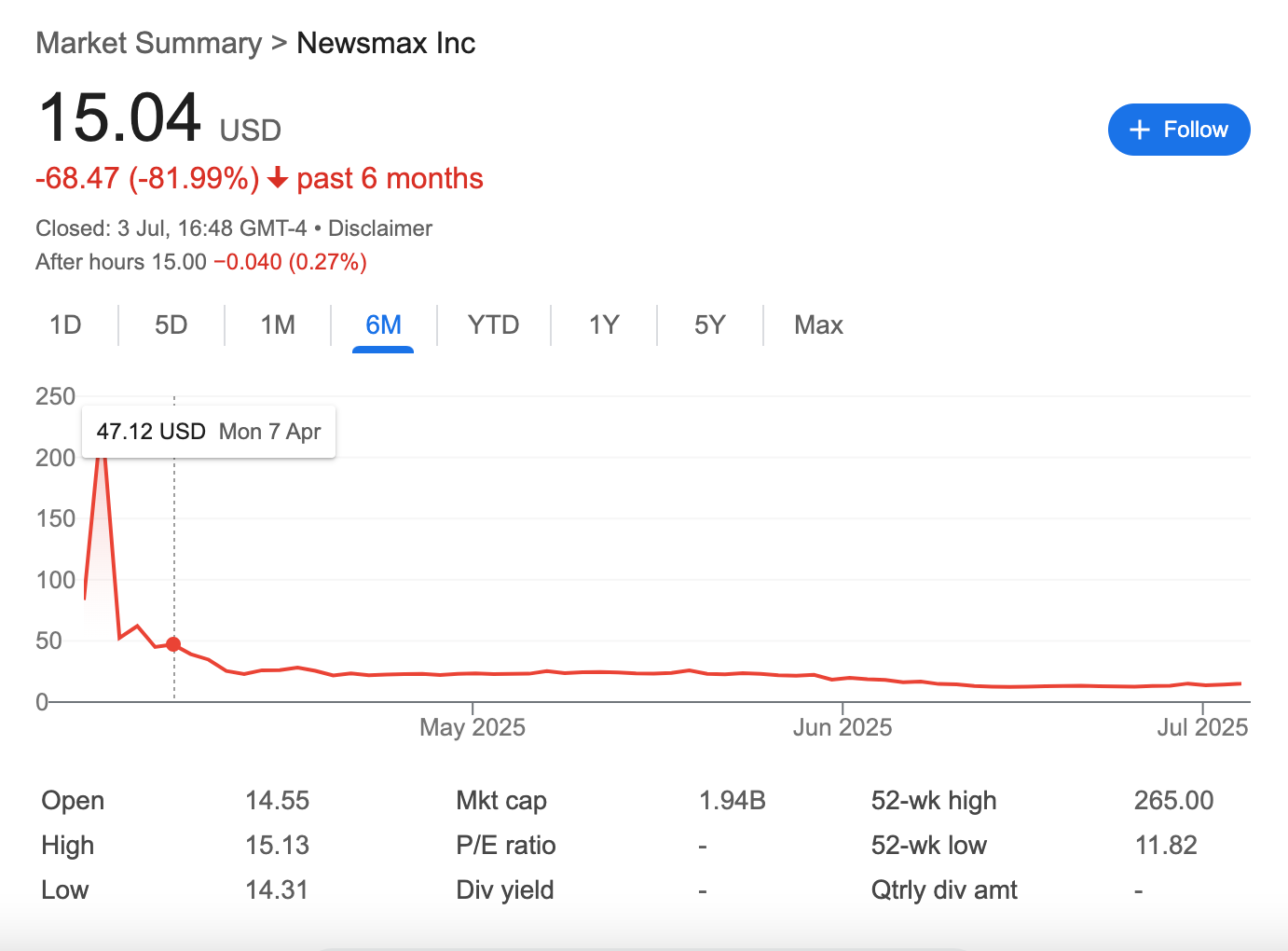Viewport: 1288px width, 951px height.
Task: Click the Div yield label
Action: tap(505, 889)
